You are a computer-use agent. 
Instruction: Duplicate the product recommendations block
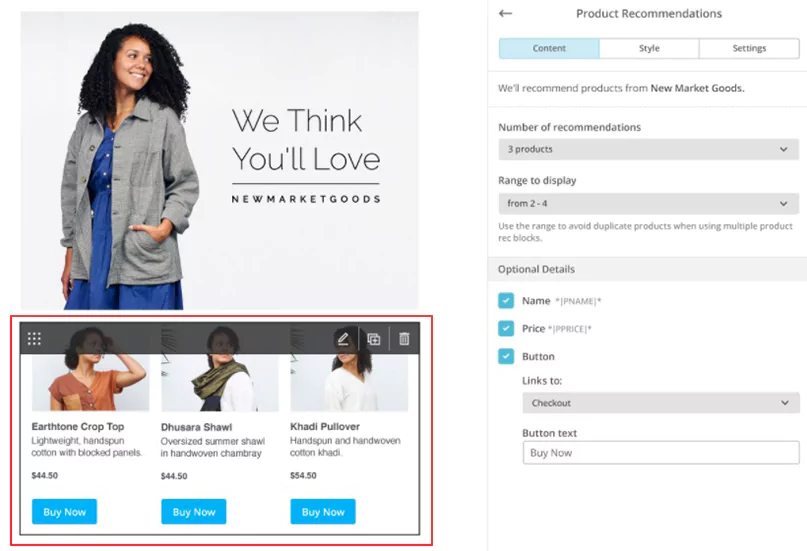(374, 339)
